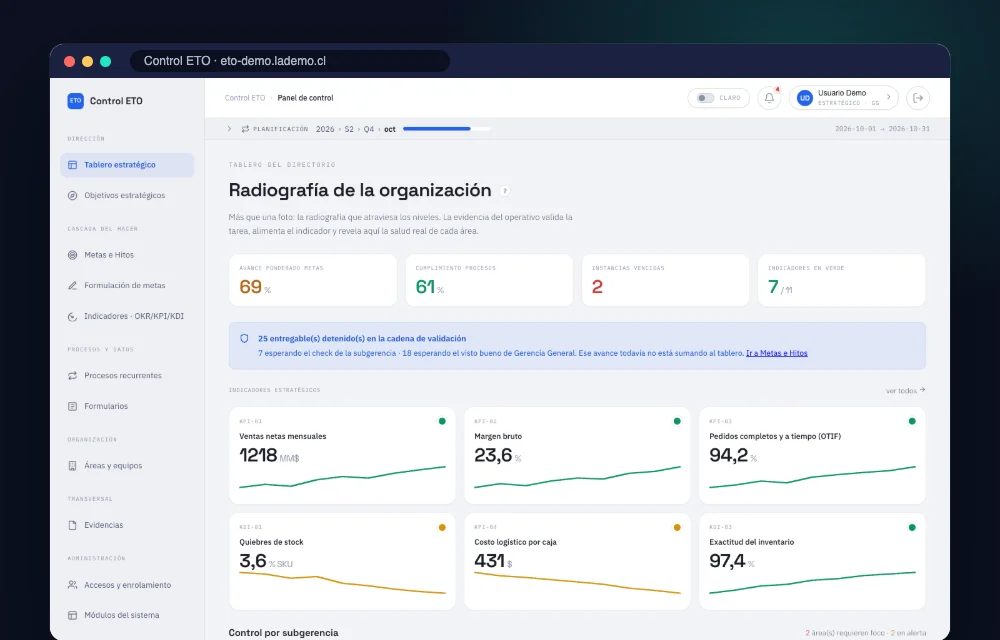Click the help question mark beside the page title
Image resolution: width=1000 pixels, height=640 pixels.
click(504, 191)
